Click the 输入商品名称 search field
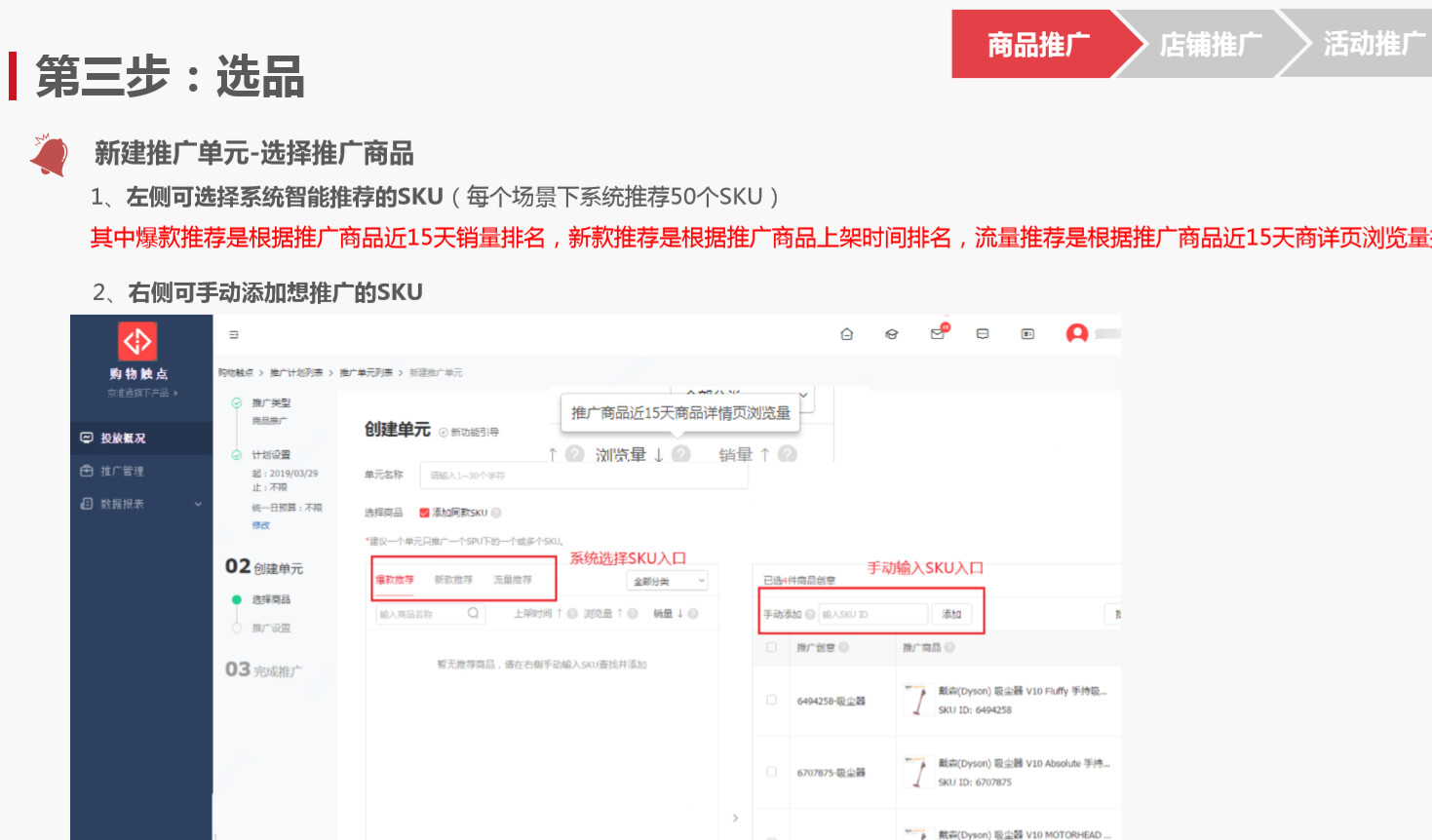This screenshot has width=1432, height=840. (429, 614)
